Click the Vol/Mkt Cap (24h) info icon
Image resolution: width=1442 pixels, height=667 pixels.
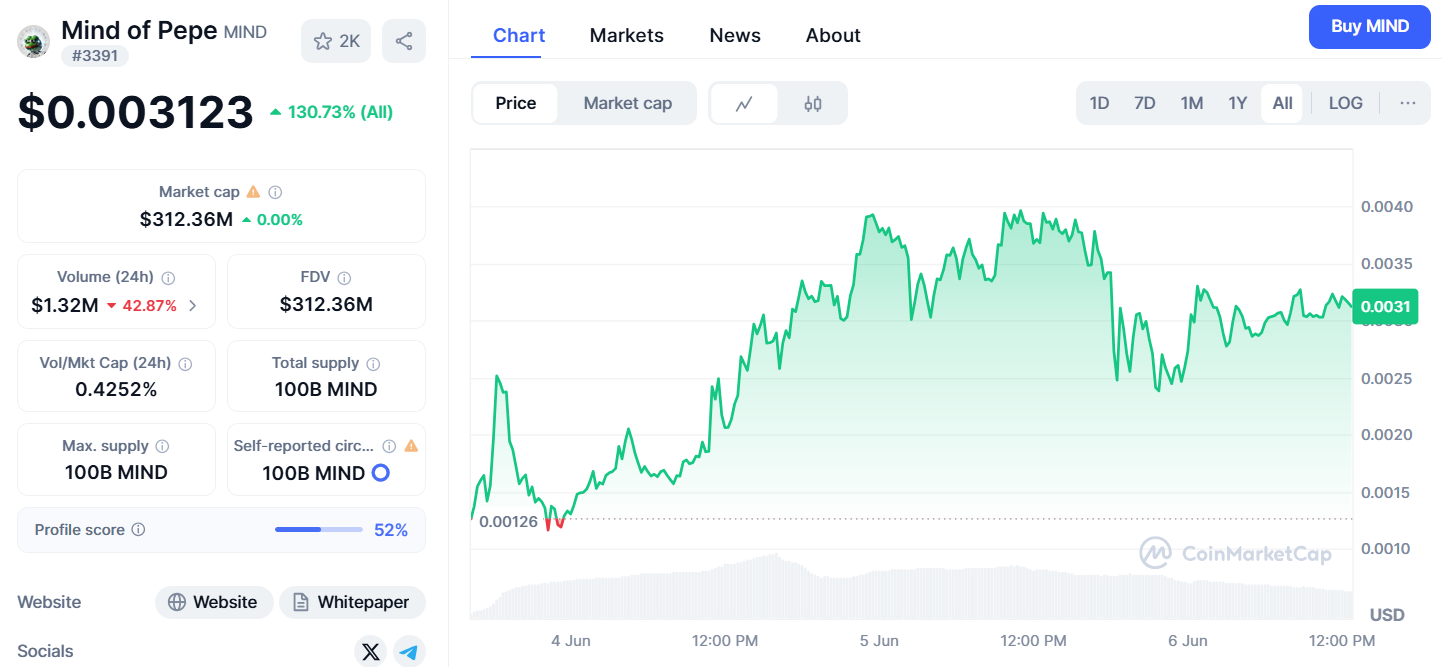coord(185,364)
